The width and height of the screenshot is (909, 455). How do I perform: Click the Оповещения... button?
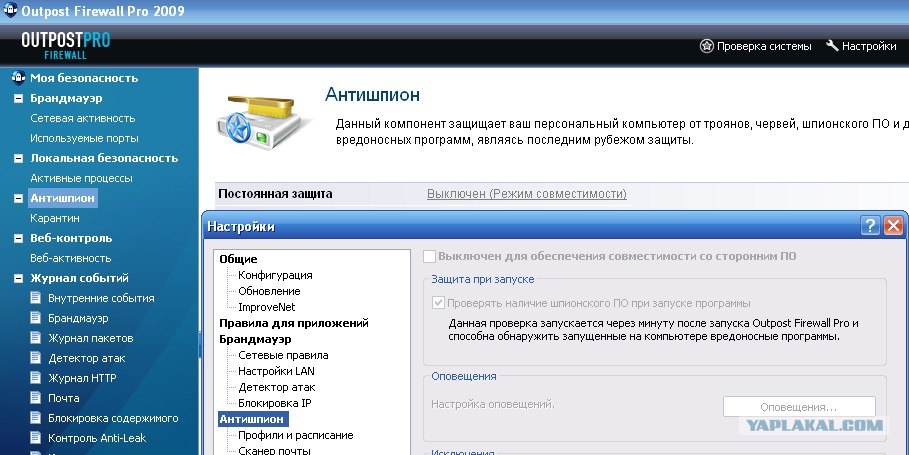pos(799,407)
